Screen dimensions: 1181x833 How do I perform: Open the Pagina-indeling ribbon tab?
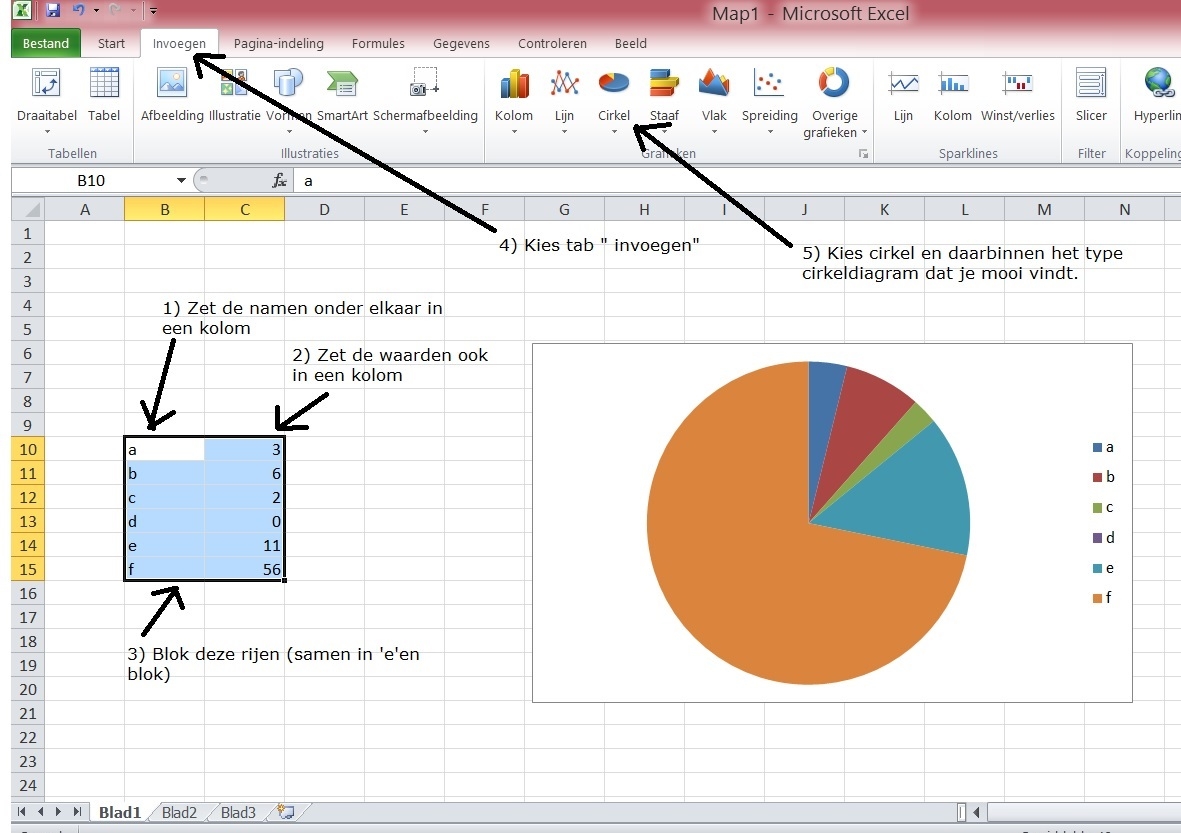click(x=278, y=44)
